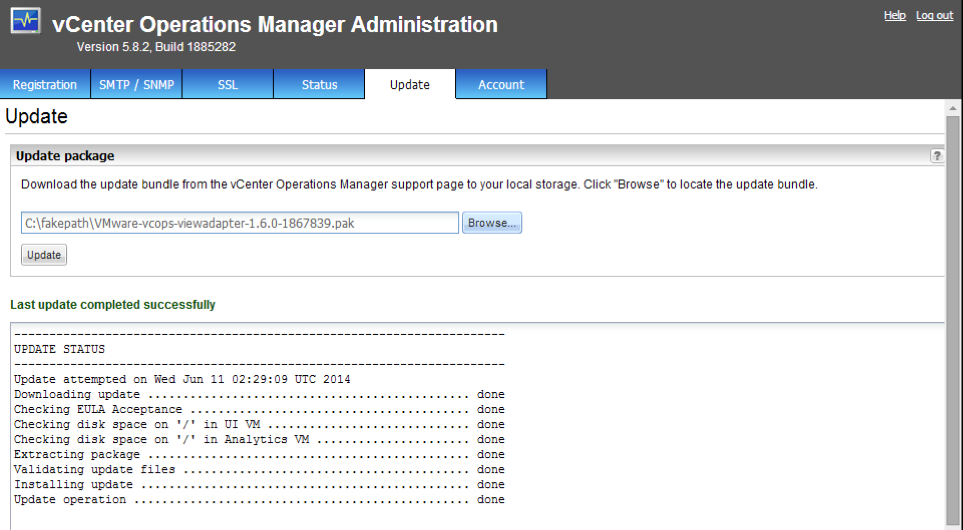This screenshot has width=963, height=530.
Task: Click the Update button to start update
Action: tap(44, 255)
